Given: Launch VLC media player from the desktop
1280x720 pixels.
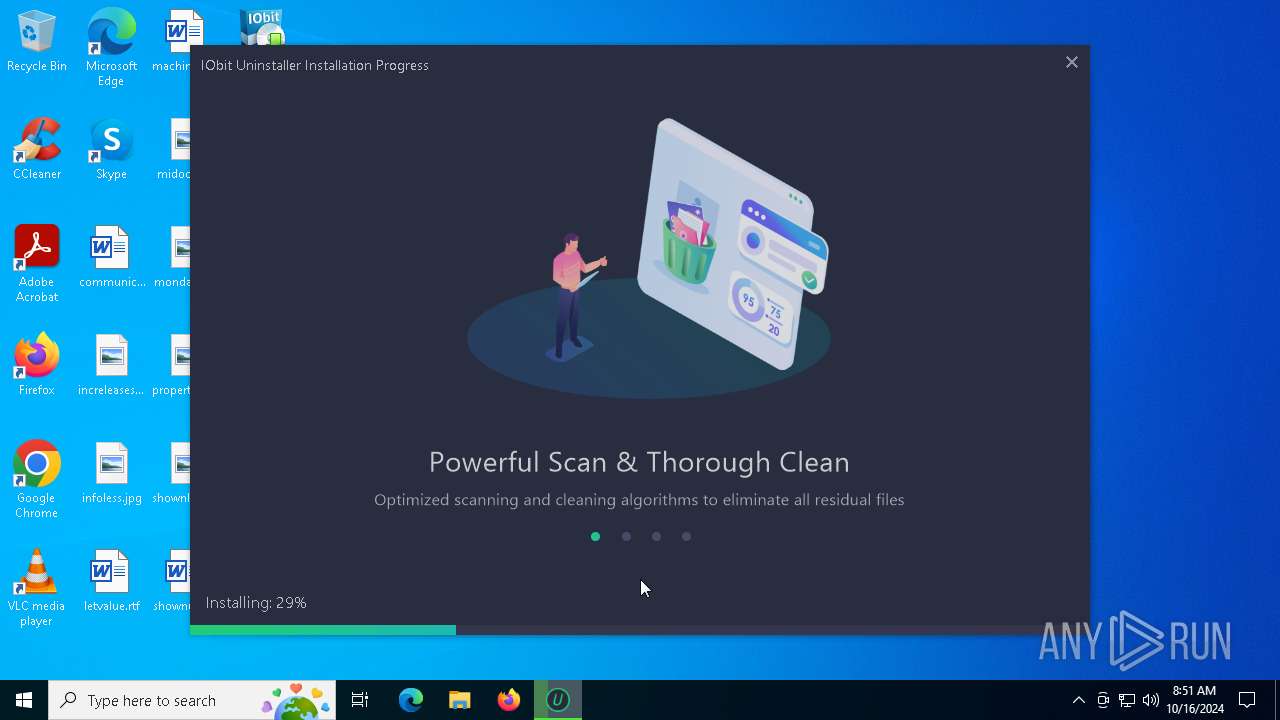Looking at the screenshot, I should coord(37,588).
